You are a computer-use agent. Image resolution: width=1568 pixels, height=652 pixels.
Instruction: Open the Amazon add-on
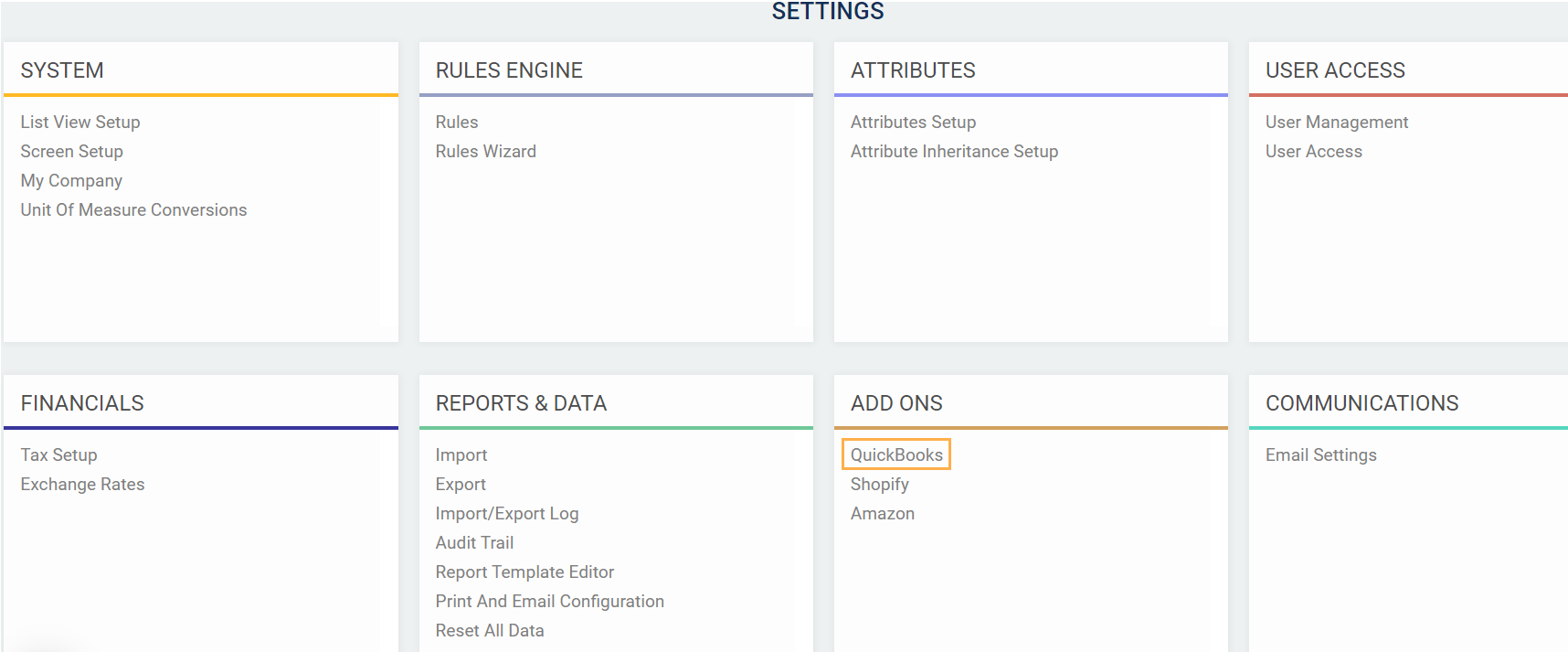pyautogui.click(x=882, y=513)
